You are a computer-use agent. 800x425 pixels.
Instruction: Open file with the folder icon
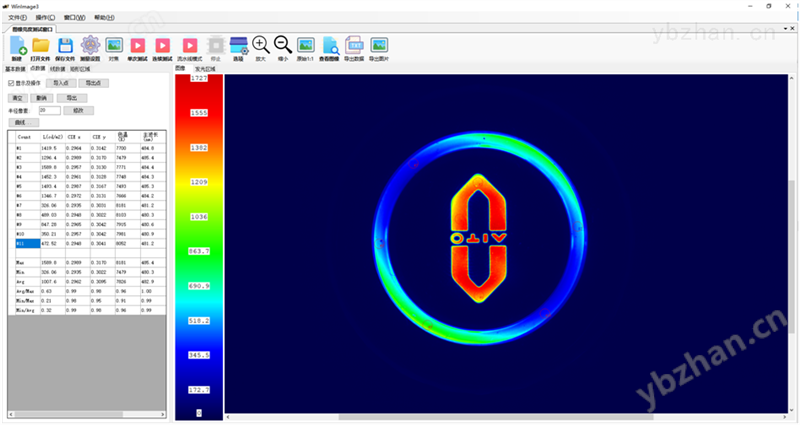40,45
